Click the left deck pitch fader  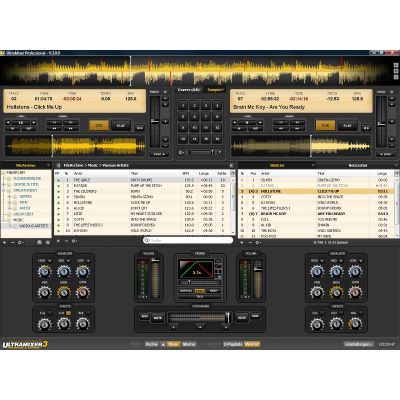pos(155,122)
